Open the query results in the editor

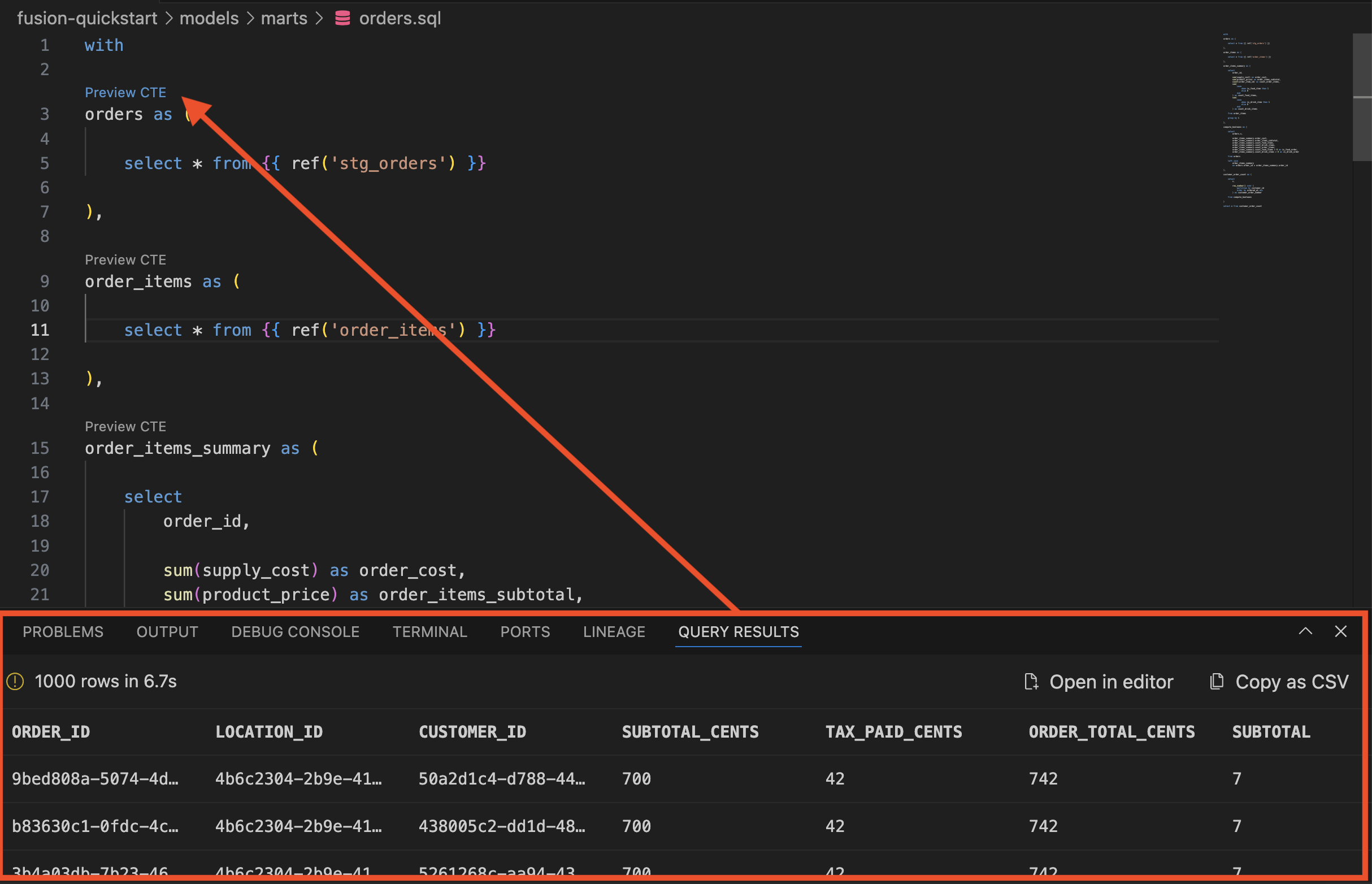(1111, 681)
